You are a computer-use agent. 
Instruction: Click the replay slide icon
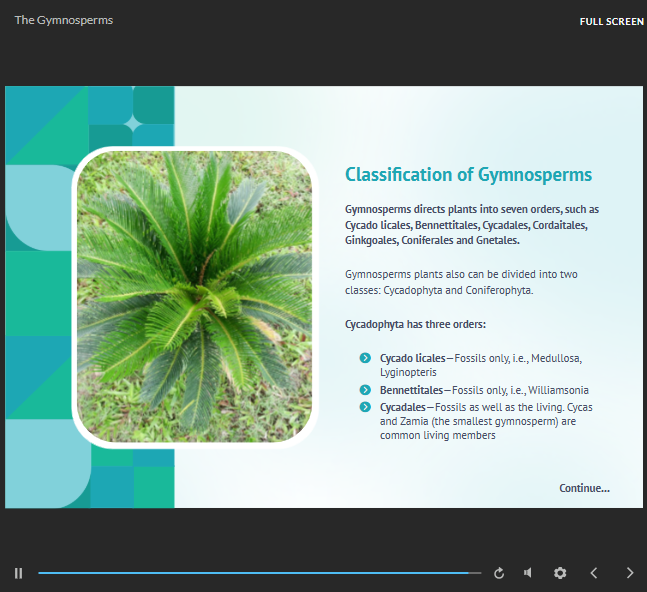click(x=499, y=573)
